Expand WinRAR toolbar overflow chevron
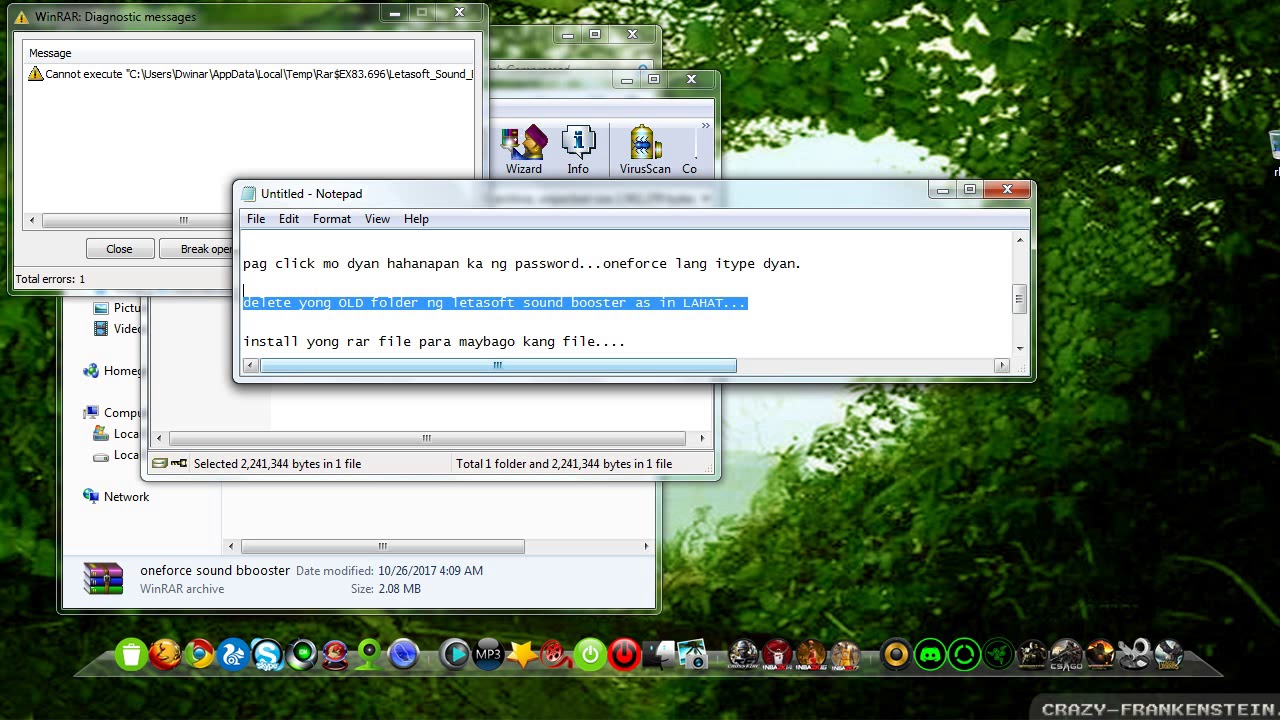This screenshot has height=720, width=1280. [705, 126]
